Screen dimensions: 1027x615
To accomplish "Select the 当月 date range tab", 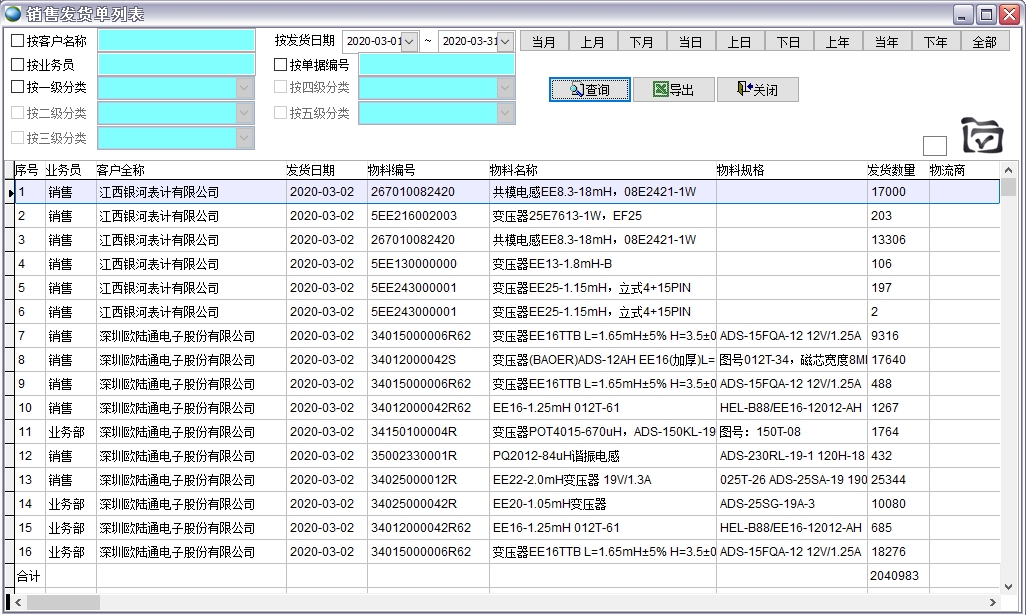I will click(544, 42).
